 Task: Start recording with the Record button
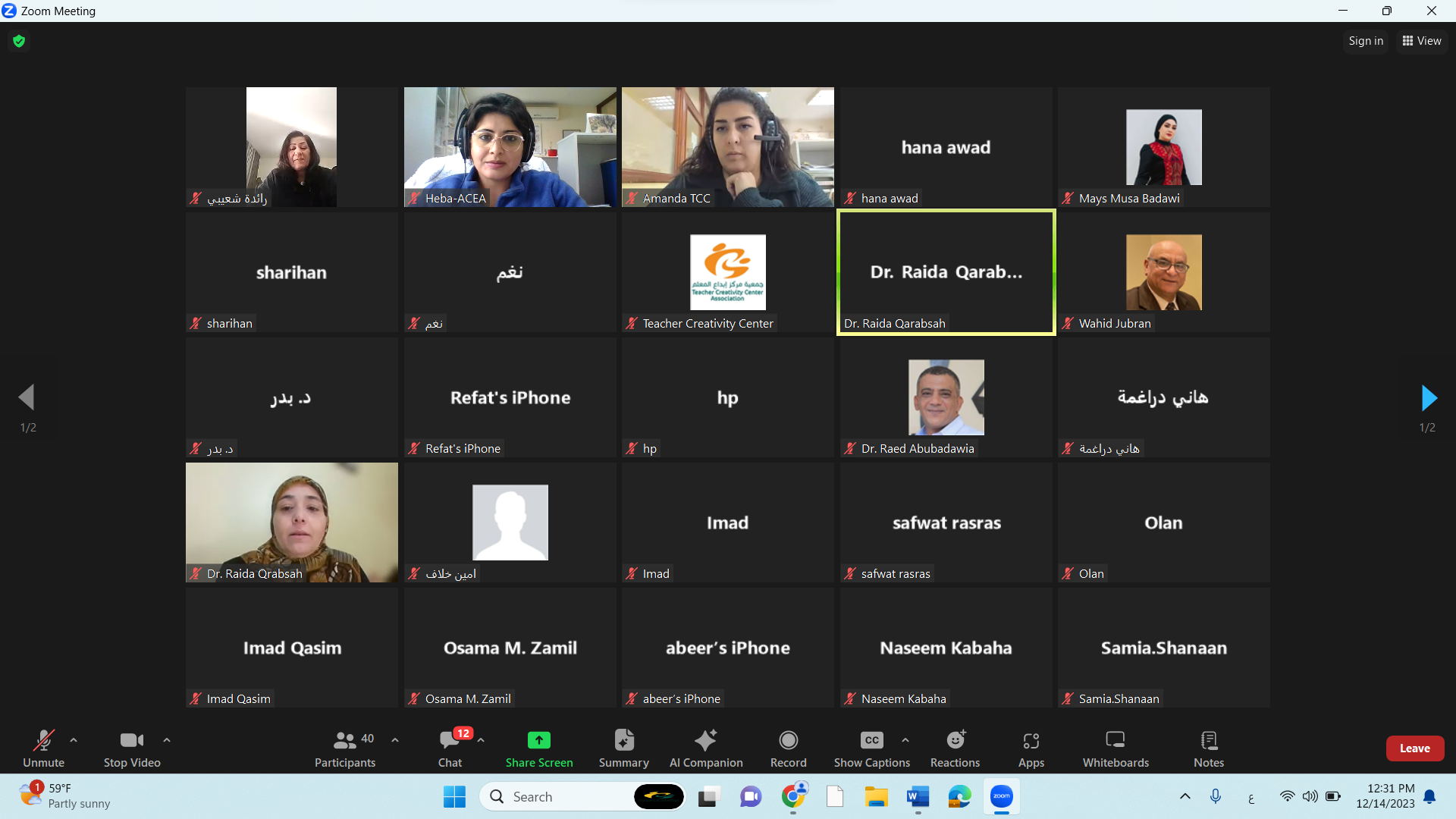tap(788, 740)
